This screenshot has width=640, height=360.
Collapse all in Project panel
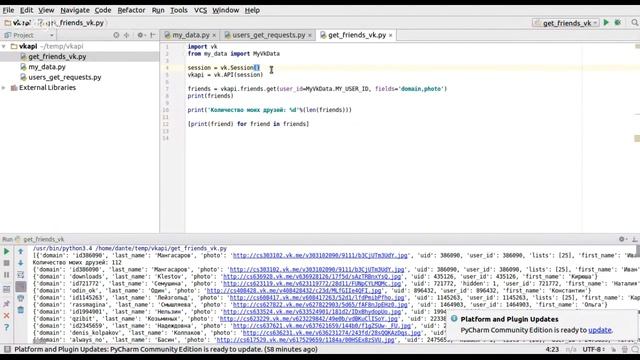click(127, 36)
